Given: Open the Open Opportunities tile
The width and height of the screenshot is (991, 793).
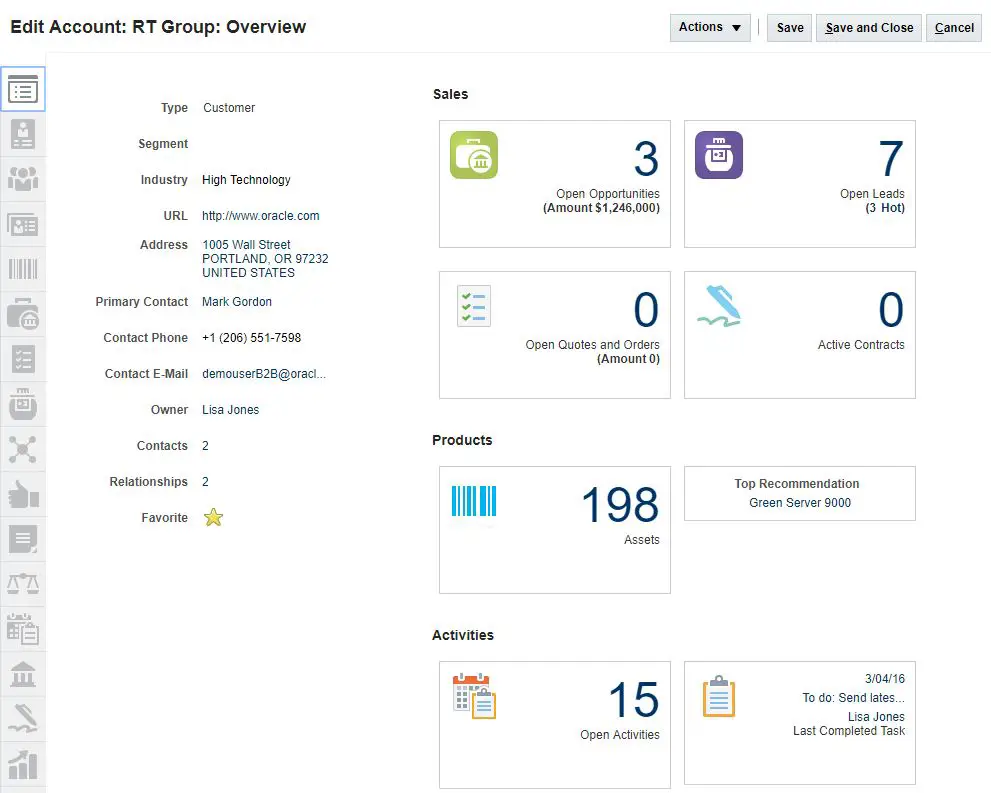Looking at the screenshot, I should point(554,184).
